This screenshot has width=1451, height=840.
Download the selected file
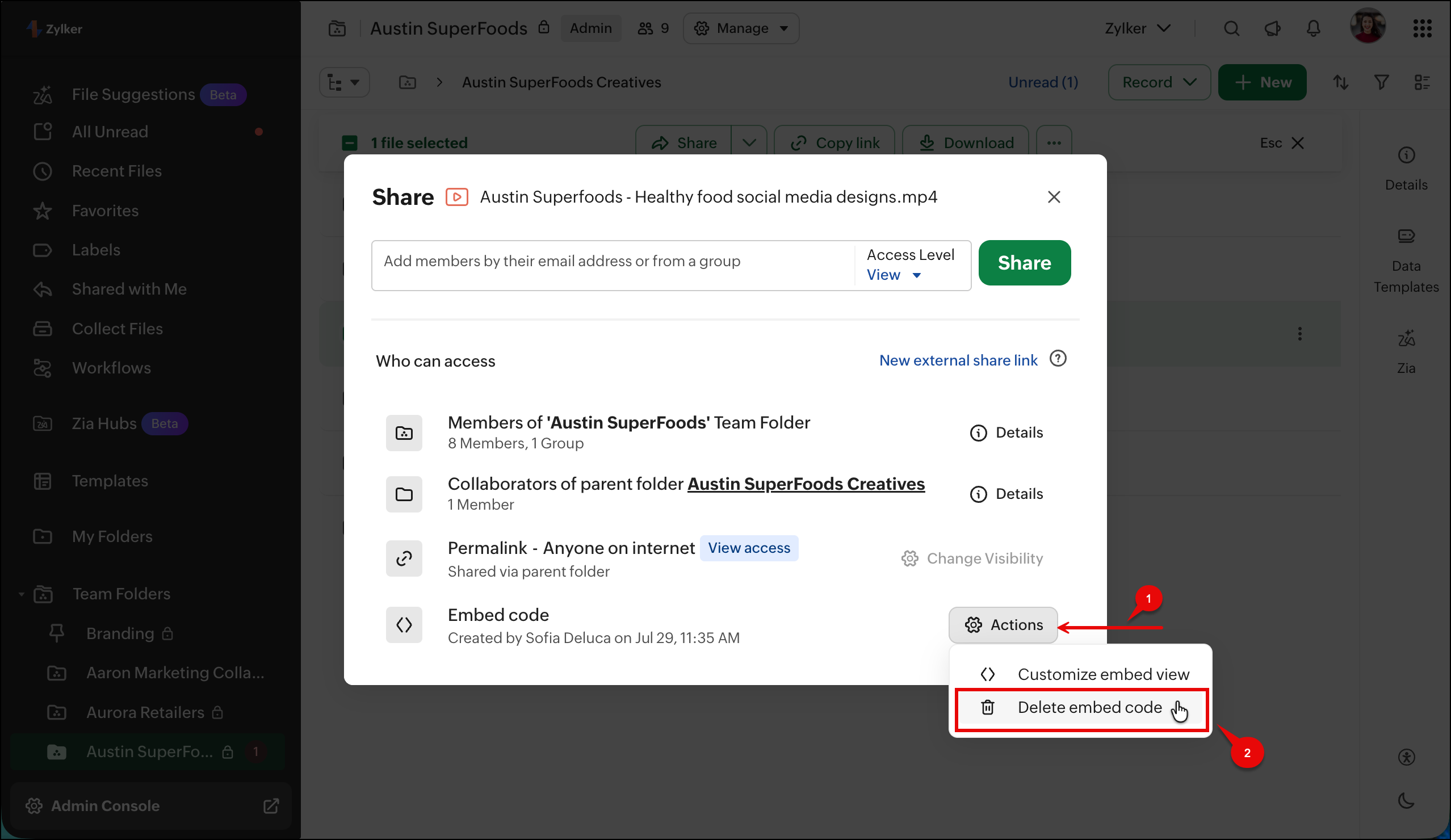click(x=966, y=142)
